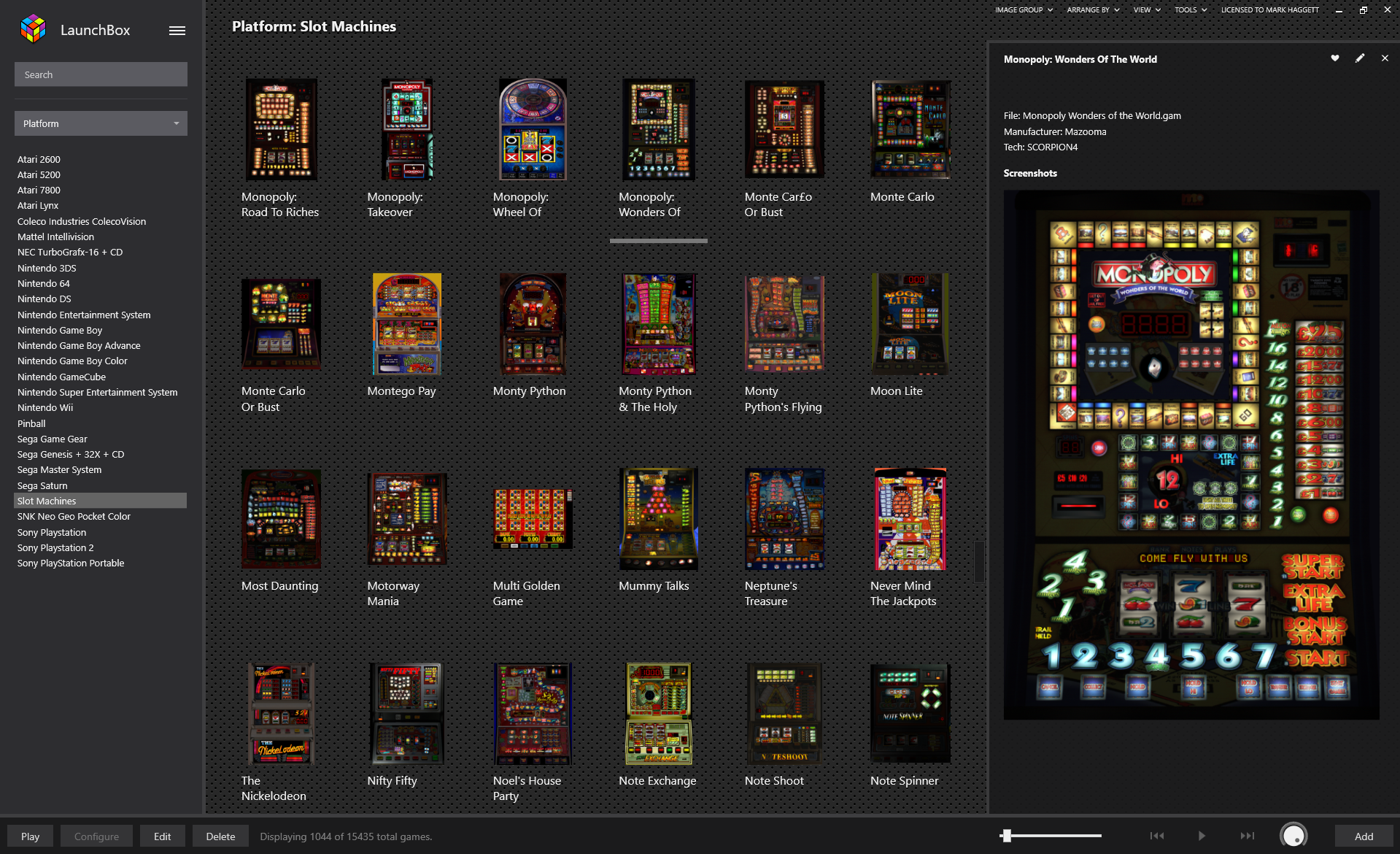Viewport: 1400px width, 854px height.
Task: Select Note Exchange game thumbnail
Action: tap(658, 714)
